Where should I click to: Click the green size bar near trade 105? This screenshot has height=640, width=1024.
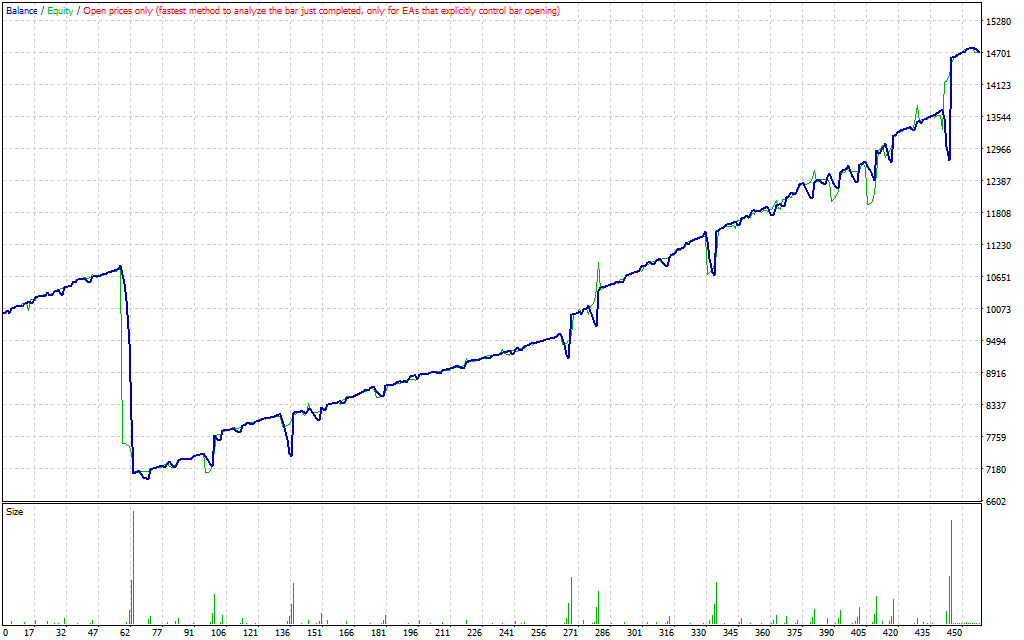[215, 608]
